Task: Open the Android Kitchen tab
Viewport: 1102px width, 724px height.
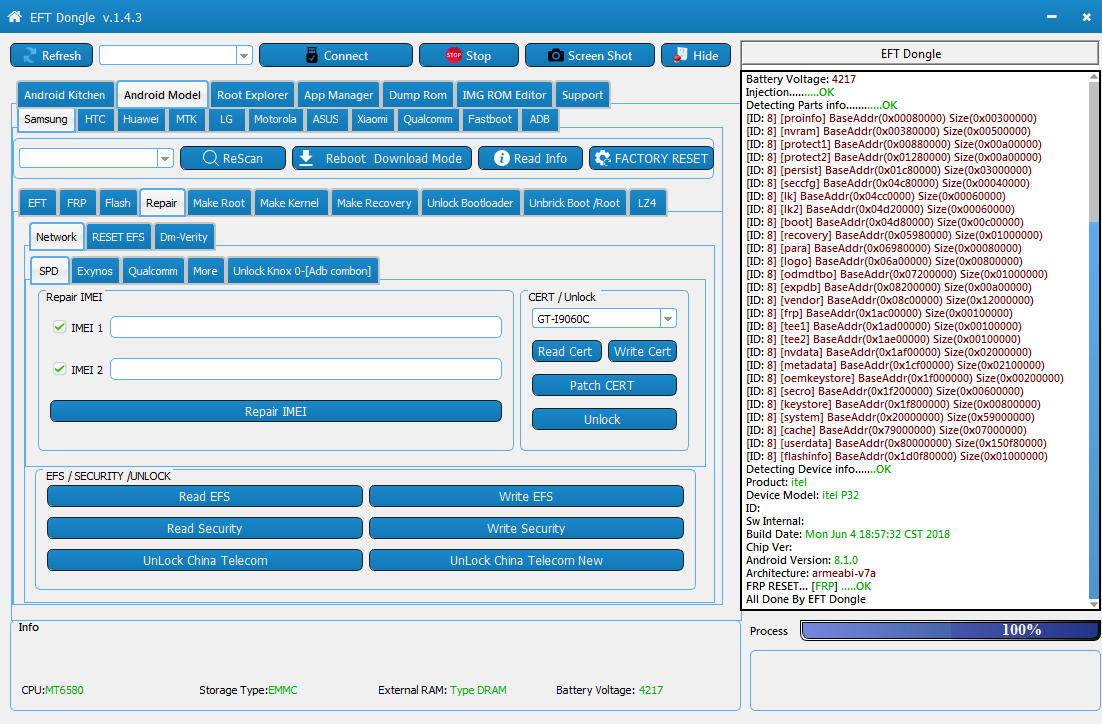Action: coord(64,95)
